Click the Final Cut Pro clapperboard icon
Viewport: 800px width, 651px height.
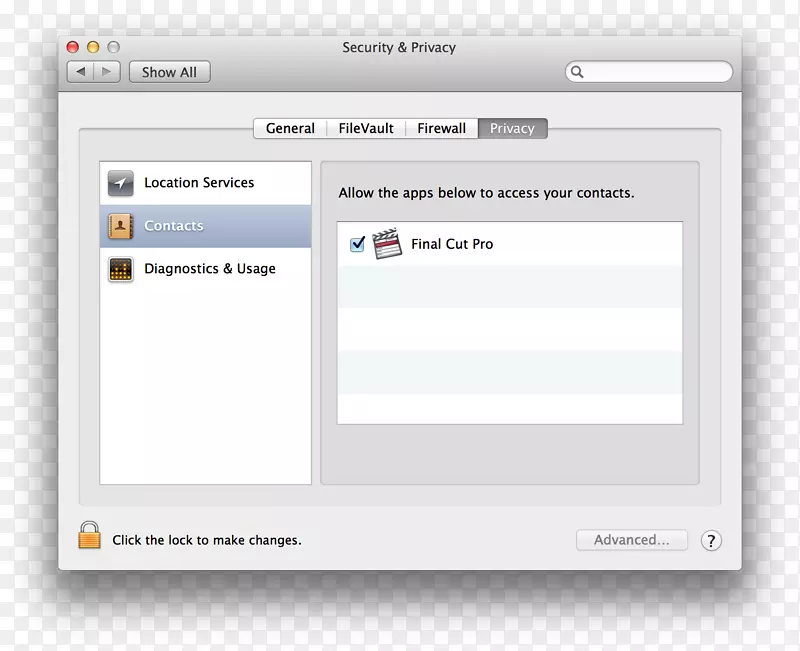[x=385, y=243]
